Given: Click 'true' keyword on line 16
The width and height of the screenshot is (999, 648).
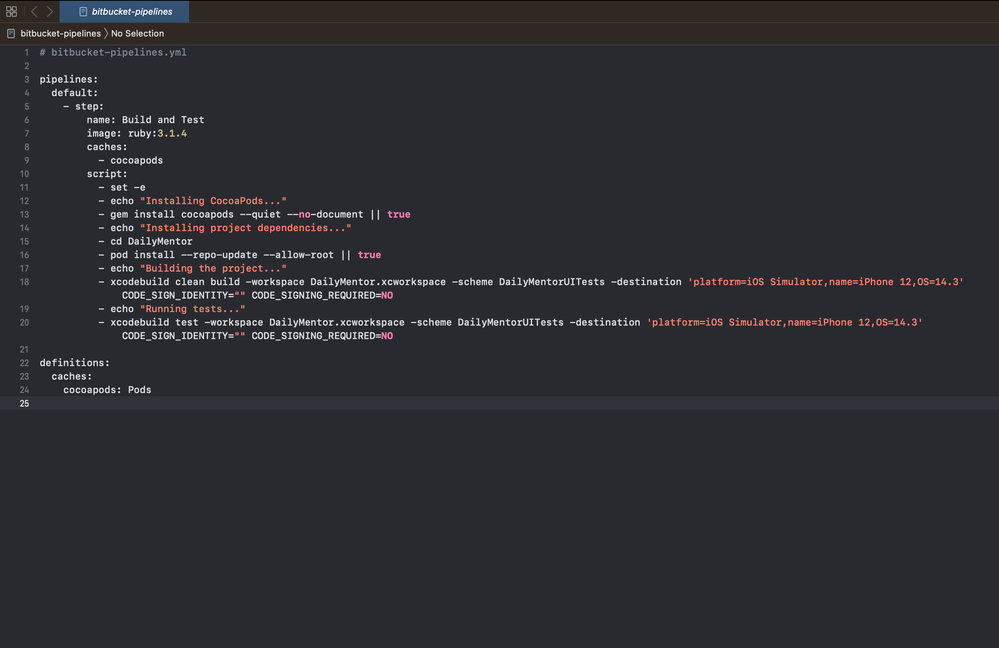Looking at the screenshot, I should tap(370, 255).
